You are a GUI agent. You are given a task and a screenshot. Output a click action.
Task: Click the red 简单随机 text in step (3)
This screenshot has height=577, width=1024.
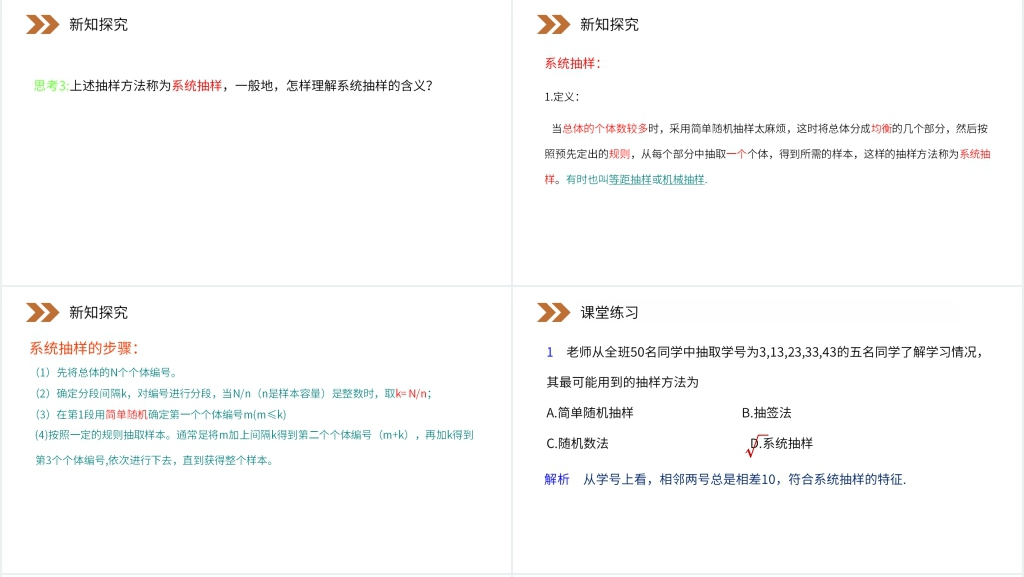[x=126, y=414]
